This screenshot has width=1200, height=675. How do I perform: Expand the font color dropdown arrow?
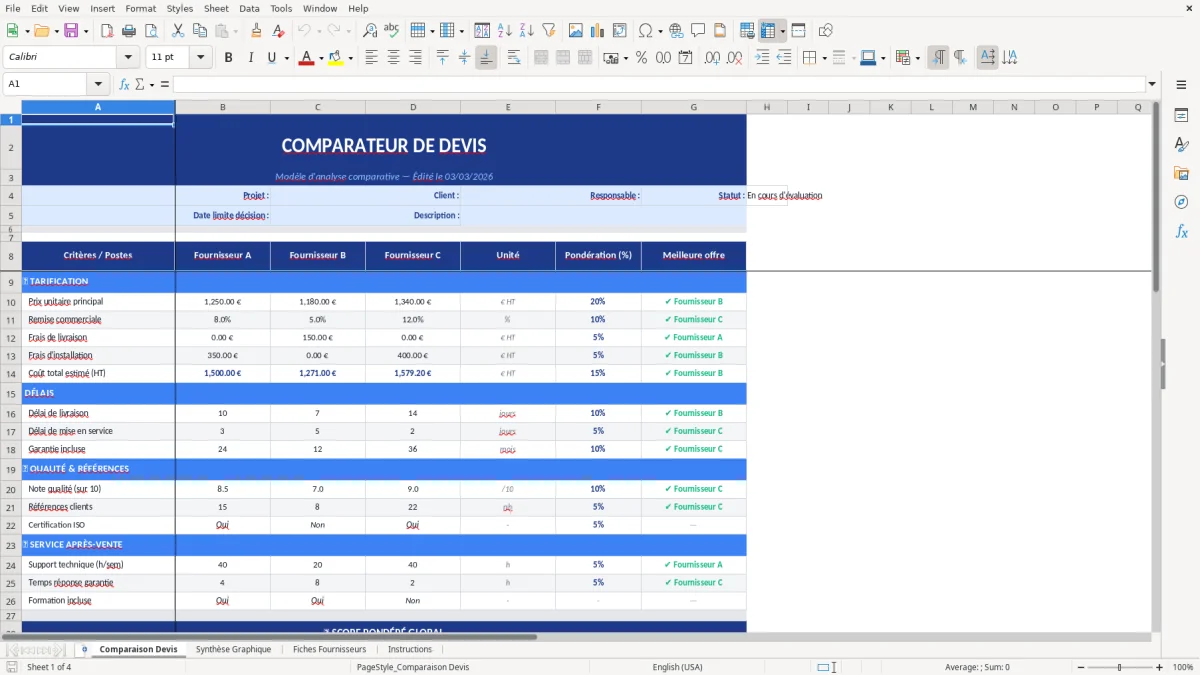click(x=321, y=57)
